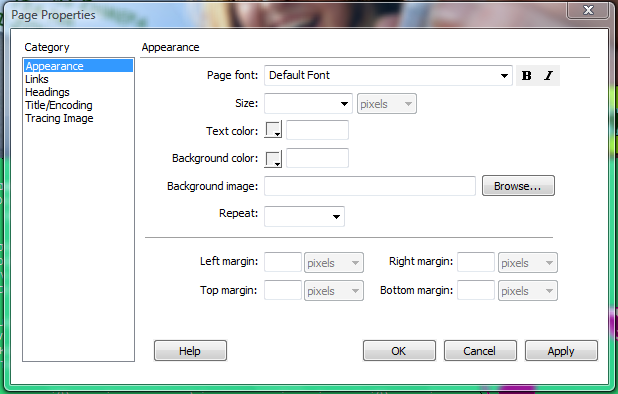Select the Tracing Image category
Image resolution: width=618 pixels, height=394 pixels.
pyautogui.click(x=78, y=118)
